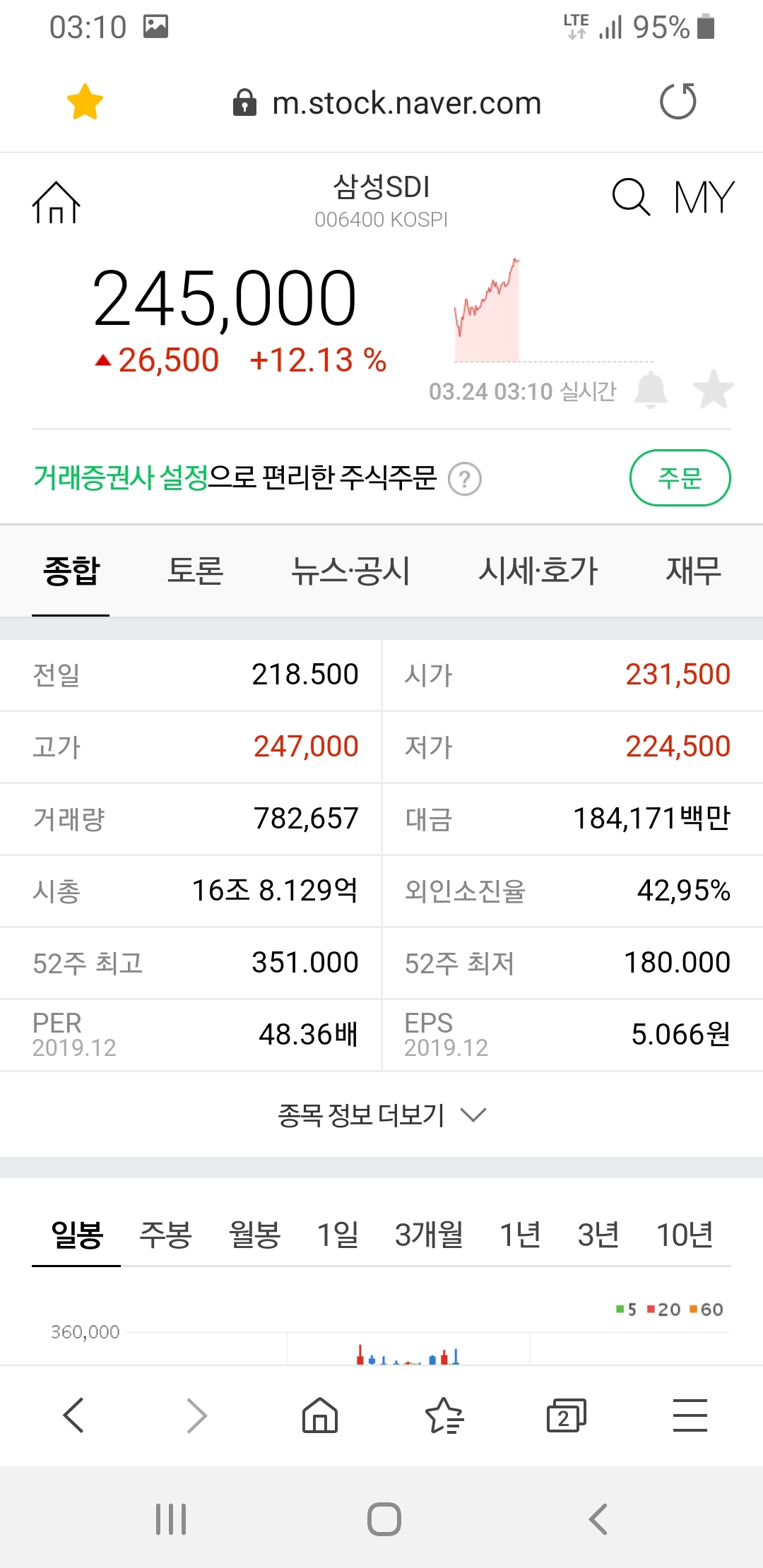Toggle favorite star for 삼성SDI
The width and height of the screenshot is (763, 1568).
714,390
